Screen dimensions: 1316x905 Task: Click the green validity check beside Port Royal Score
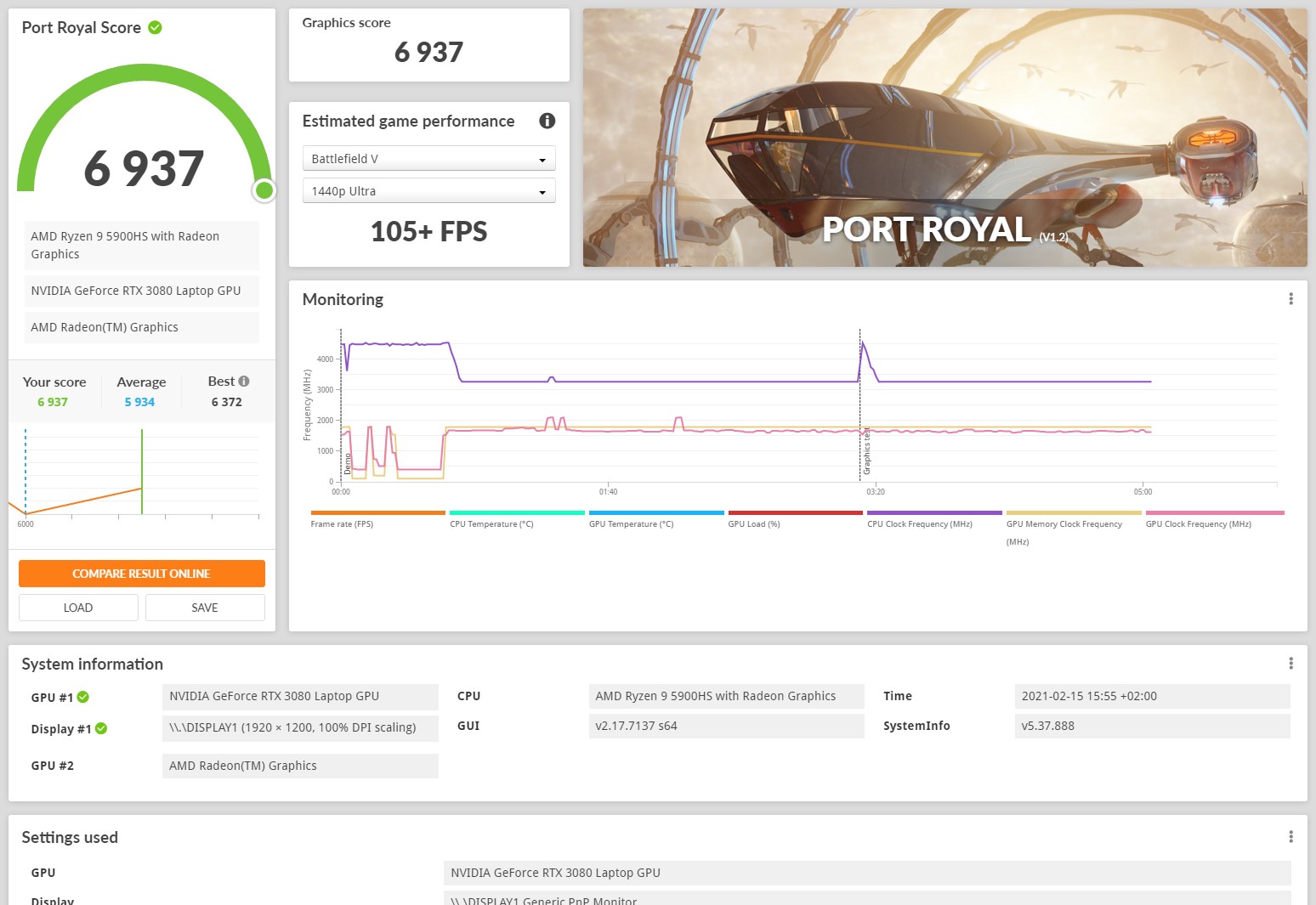click(155, 28)
